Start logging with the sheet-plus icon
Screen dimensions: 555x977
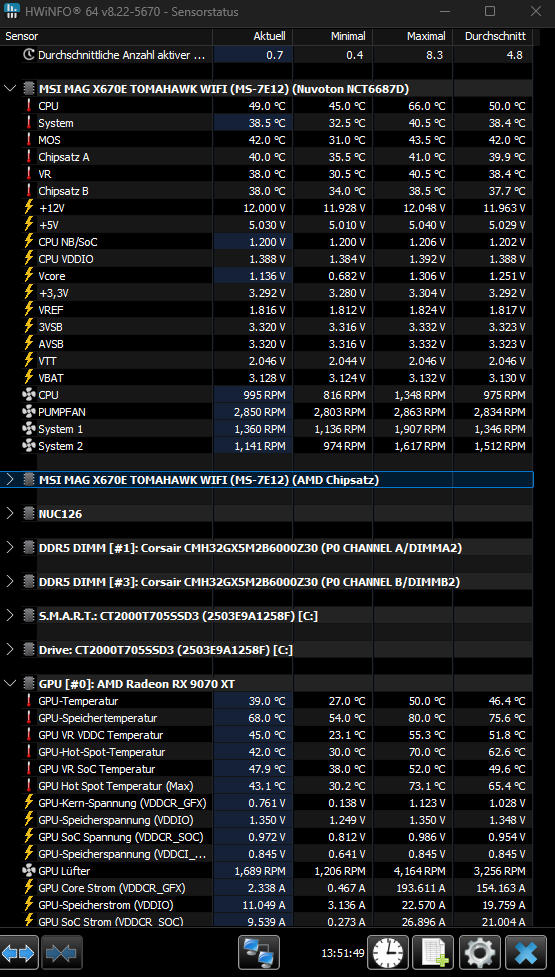[434, 952]
